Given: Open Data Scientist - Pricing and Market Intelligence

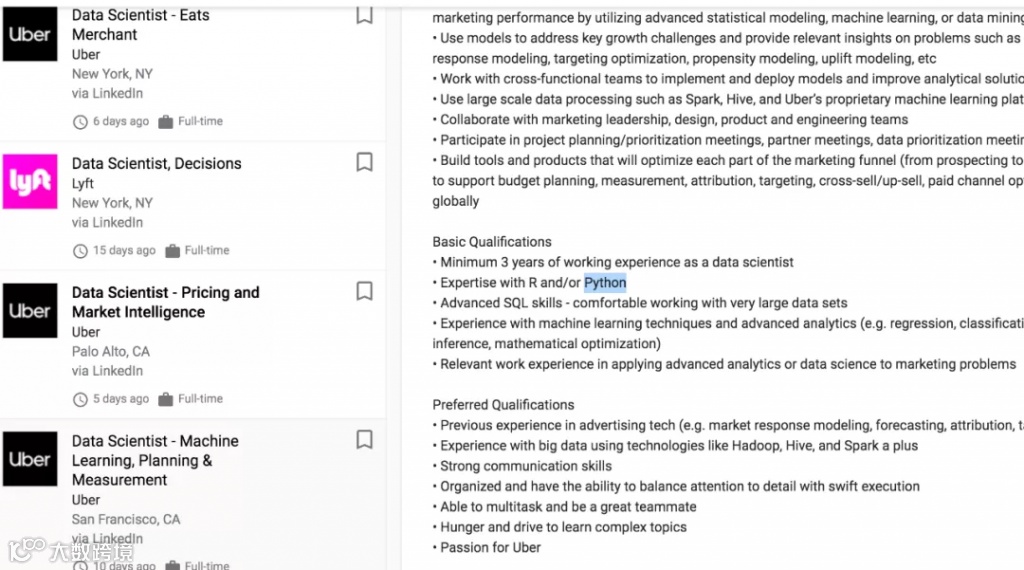Looking at the screenshot, I should point(165,302).
